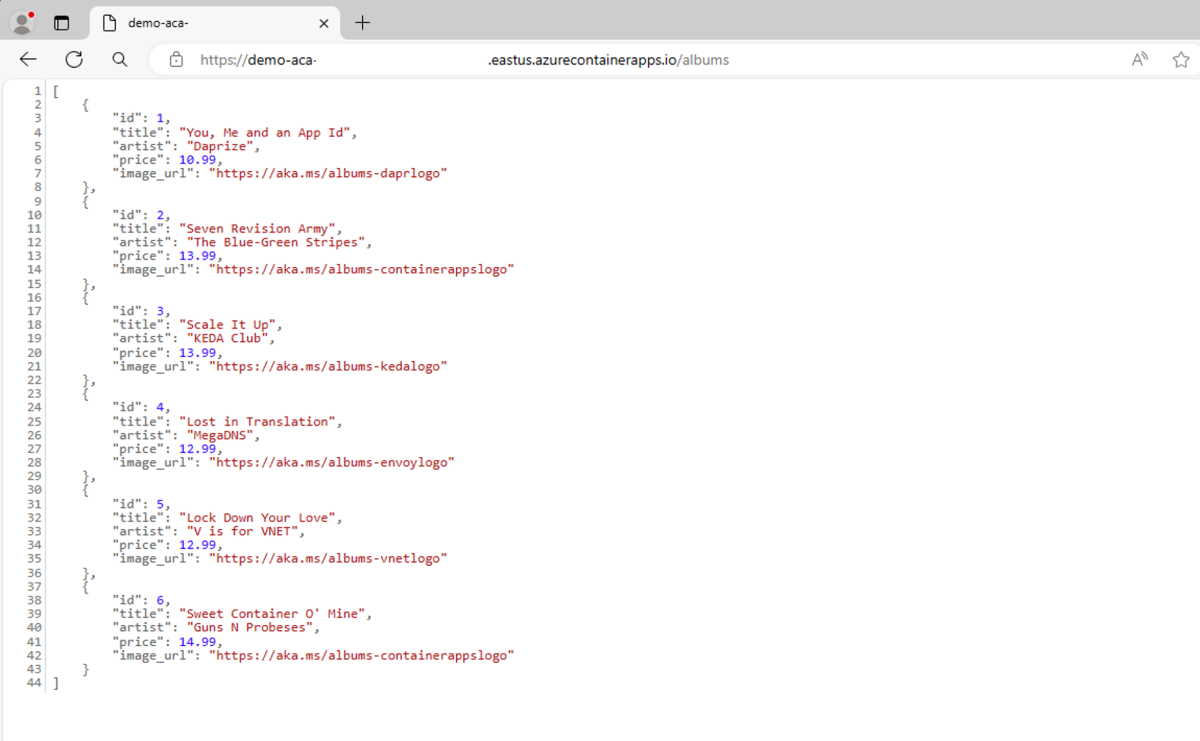Click the tab actions menu icon

point(62,21)
